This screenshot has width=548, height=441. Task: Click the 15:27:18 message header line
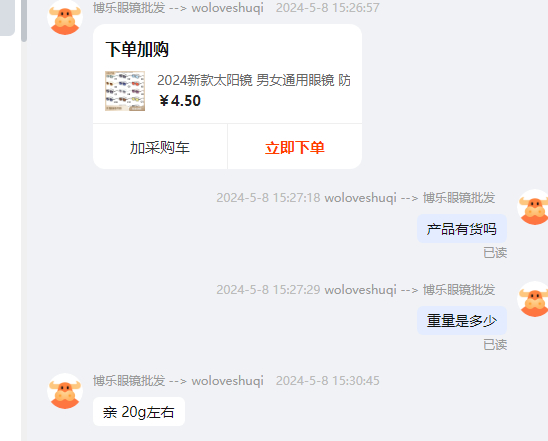click(x=355, y=198)
